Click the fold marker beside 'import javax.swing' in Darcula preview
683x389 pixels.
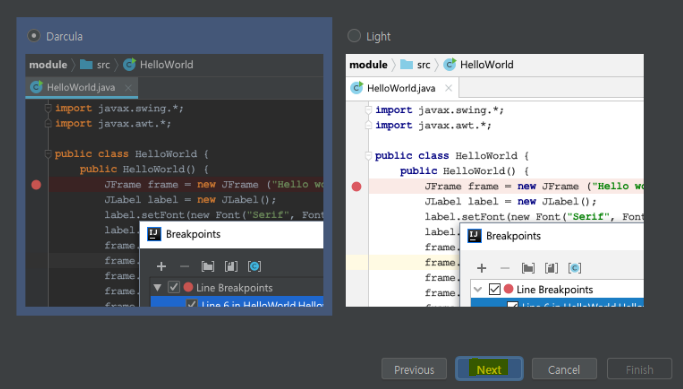[x=48, y=108]
